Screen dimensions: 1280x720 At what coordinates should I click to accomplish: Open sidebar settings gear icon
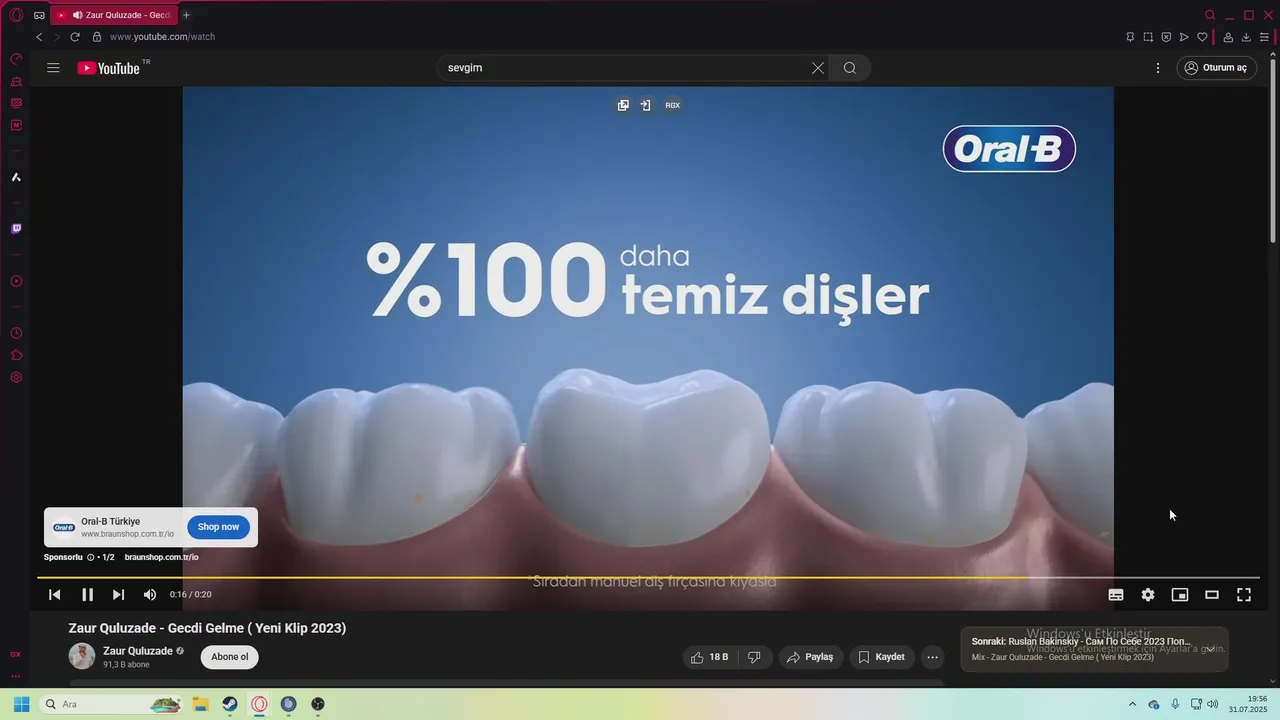tap(16, 377)
